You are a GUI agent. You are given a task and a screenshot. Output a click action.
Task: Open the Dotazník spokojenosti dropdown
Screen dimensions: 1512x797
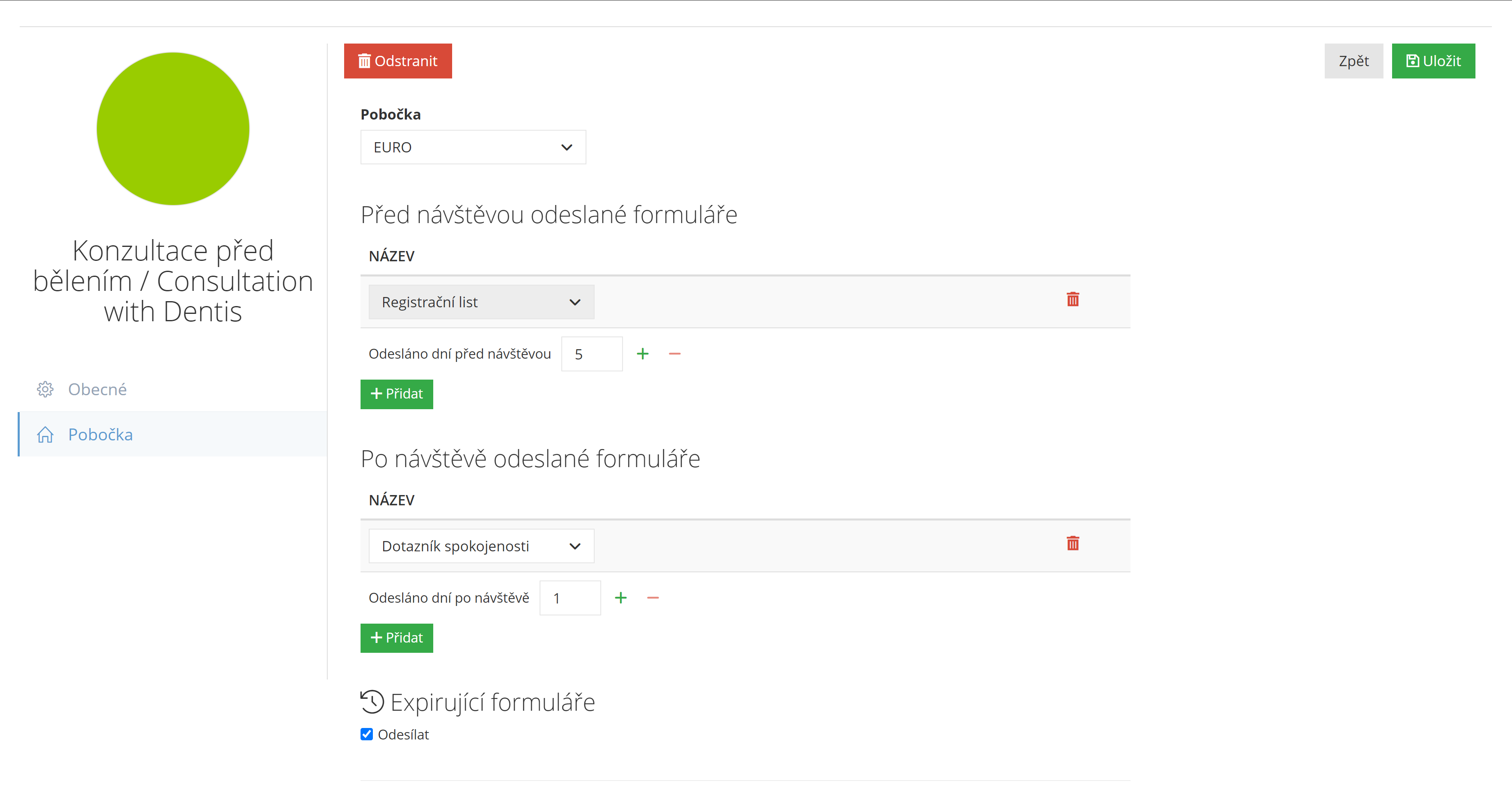coord(481,546)
